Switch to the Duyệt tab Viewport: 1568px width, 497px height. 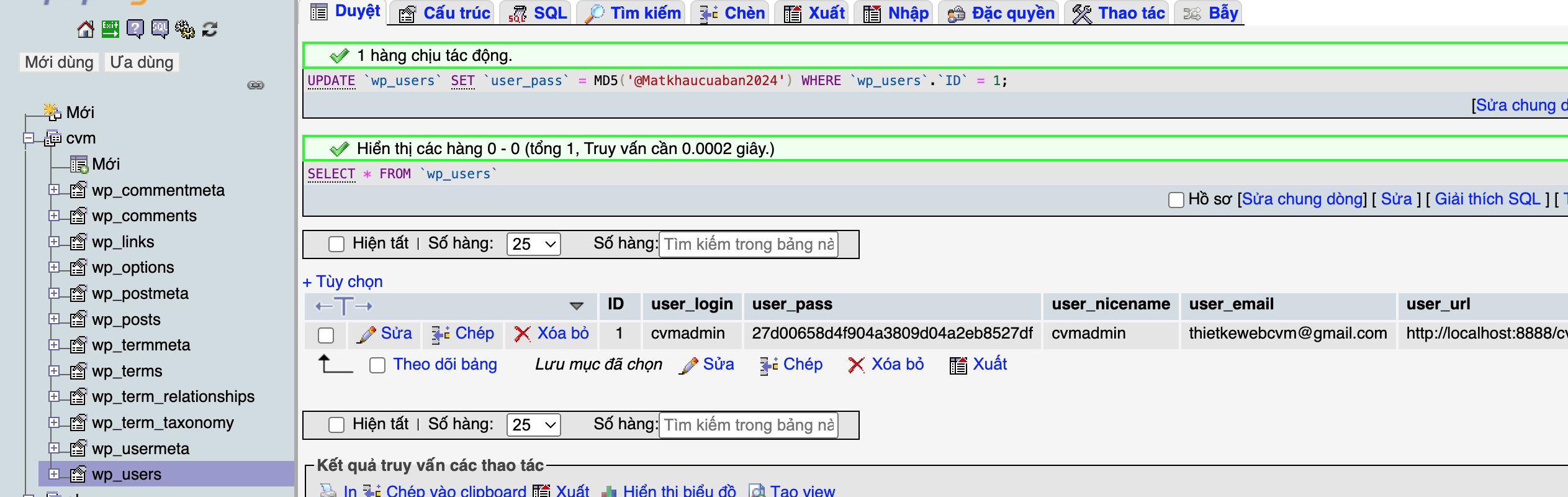coord(345,12)
